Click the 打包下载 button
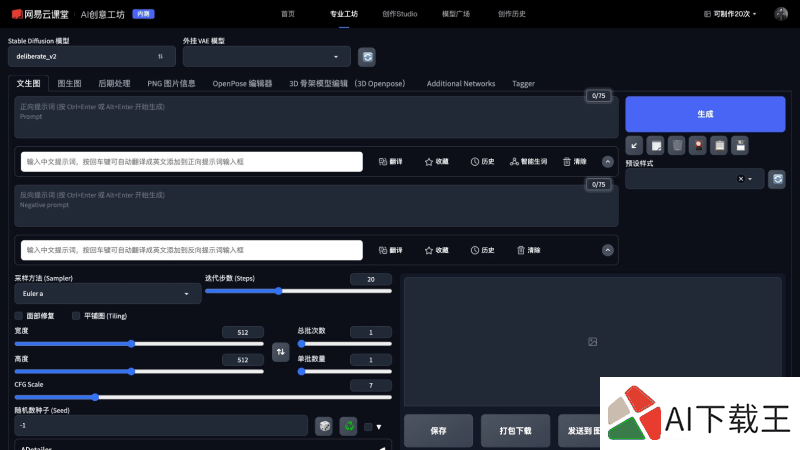Viewport: 800px width, 450px height. point(515,431)
